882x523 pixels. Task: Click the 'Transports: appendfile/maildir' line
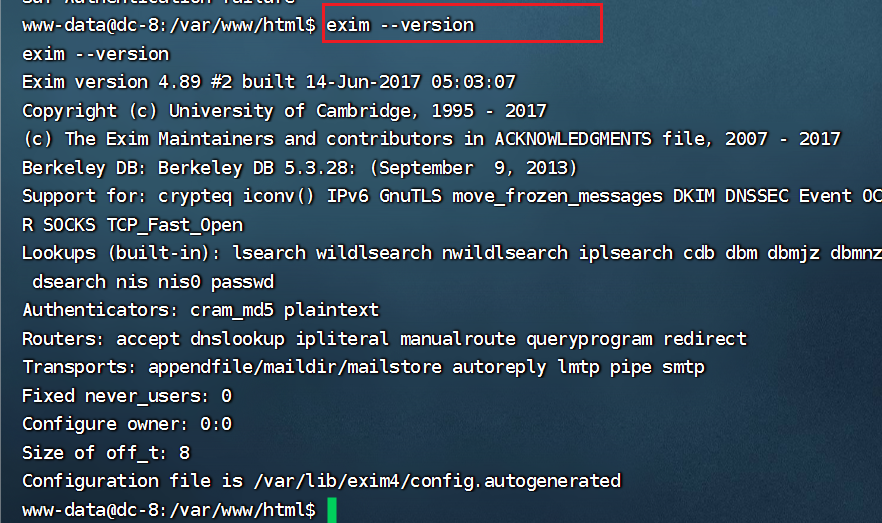point(363,368)
